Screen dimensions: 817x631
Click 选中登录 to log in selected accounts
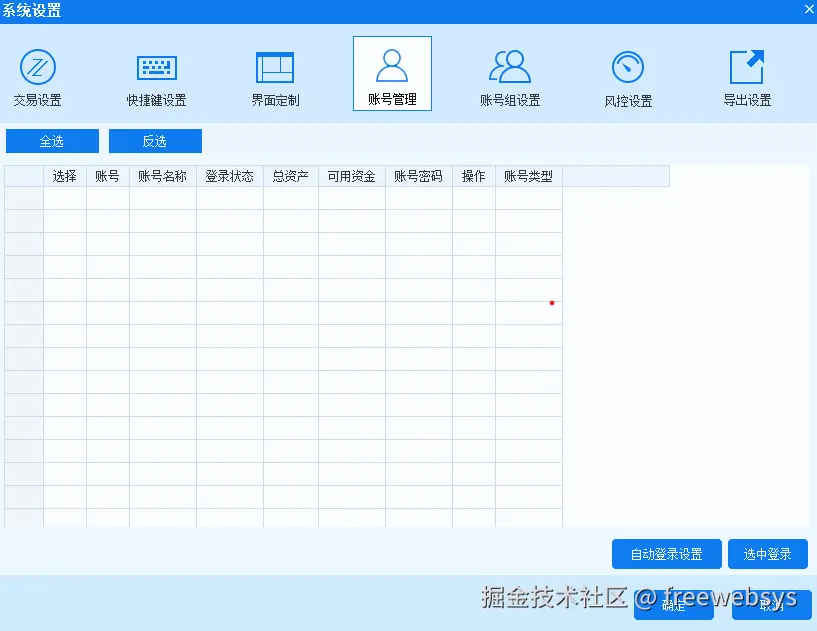pos(768,554)
